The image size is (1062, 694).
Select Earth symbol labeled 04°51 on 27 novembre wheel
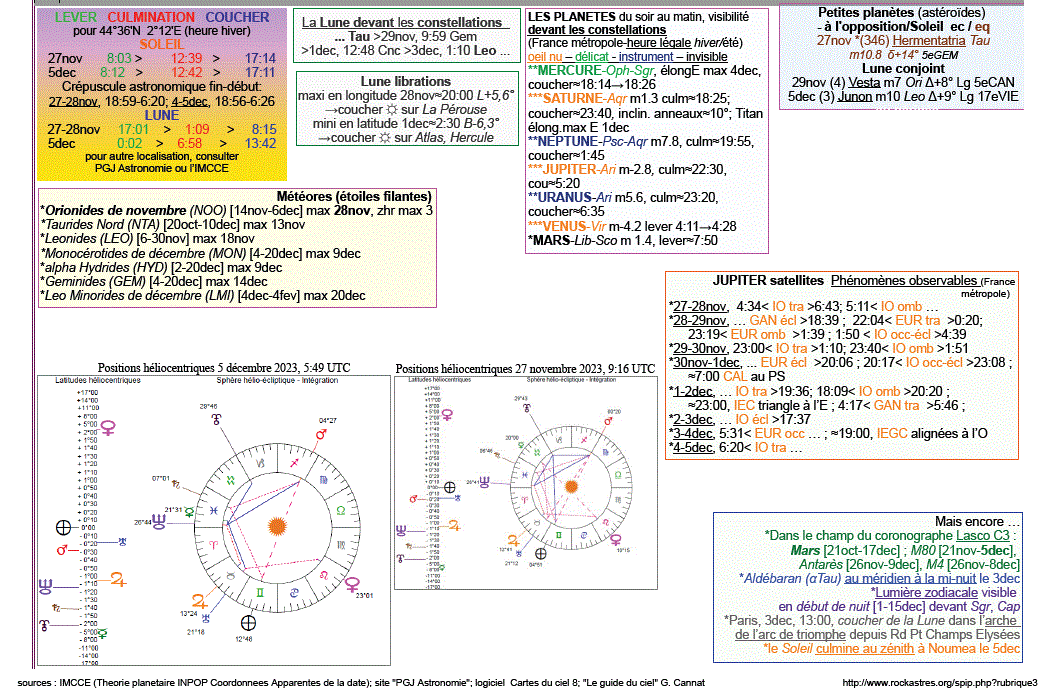(x=540, y=554)
